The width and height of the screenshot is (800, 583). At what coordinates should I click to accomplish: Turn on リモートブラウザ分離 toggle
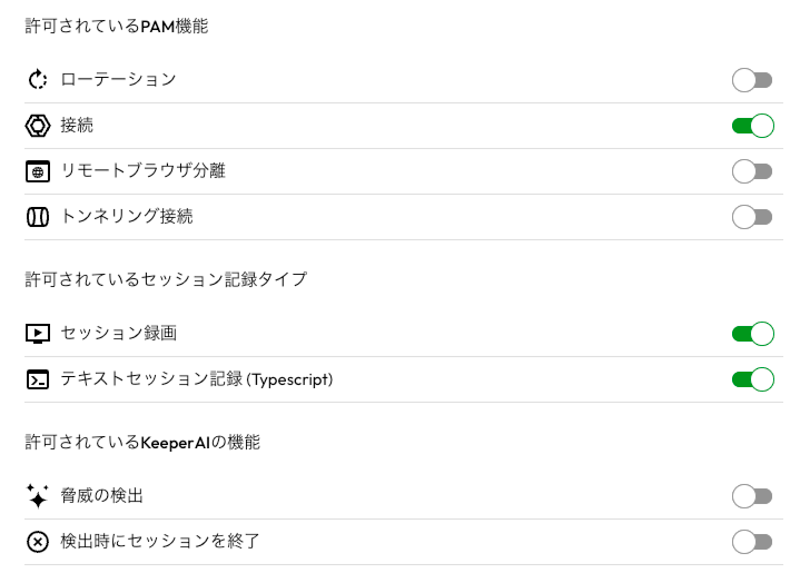click(x=752, y=171)
